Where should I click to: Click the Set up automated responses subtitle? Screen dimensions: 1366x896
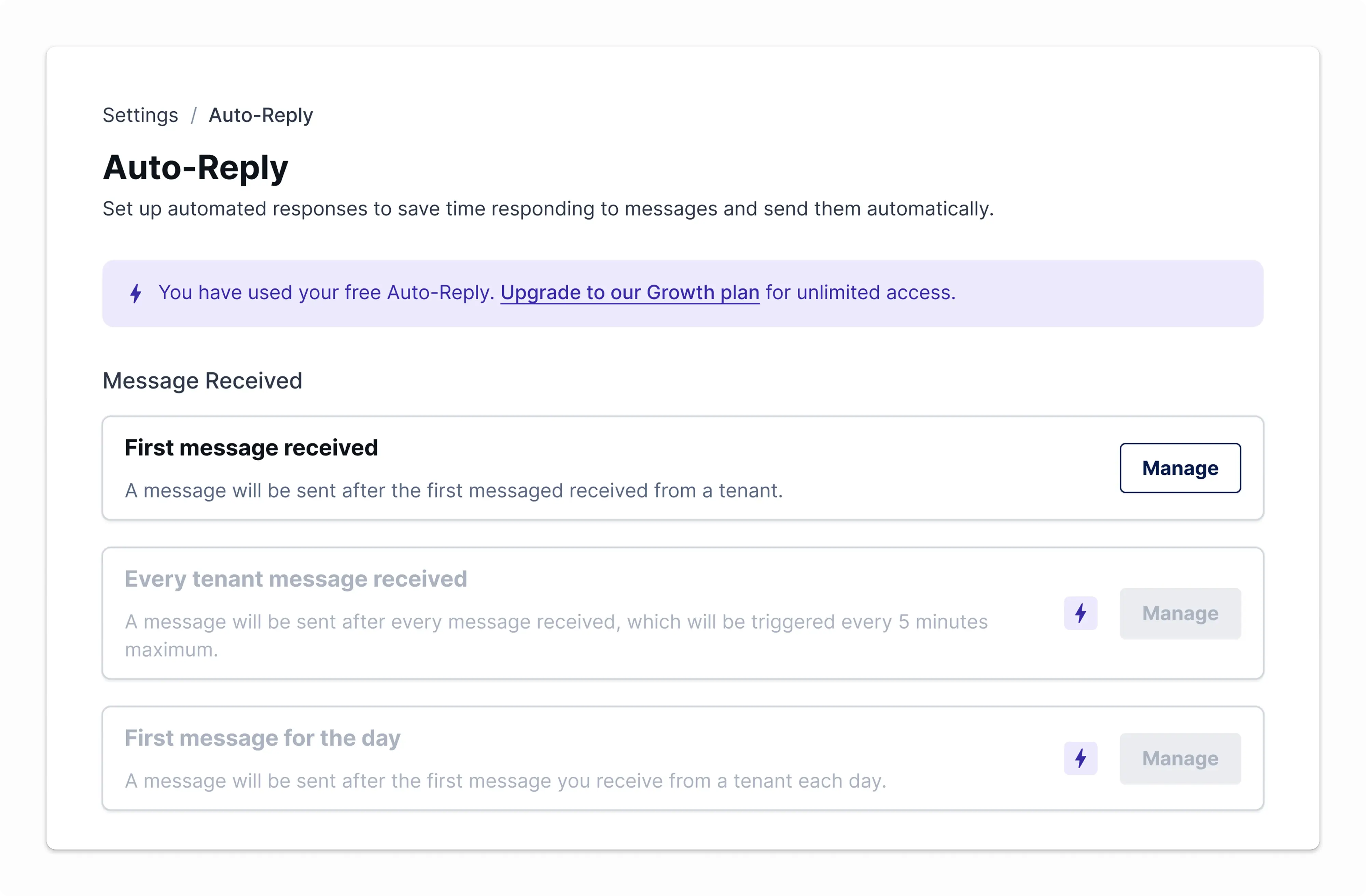[547, 209]
